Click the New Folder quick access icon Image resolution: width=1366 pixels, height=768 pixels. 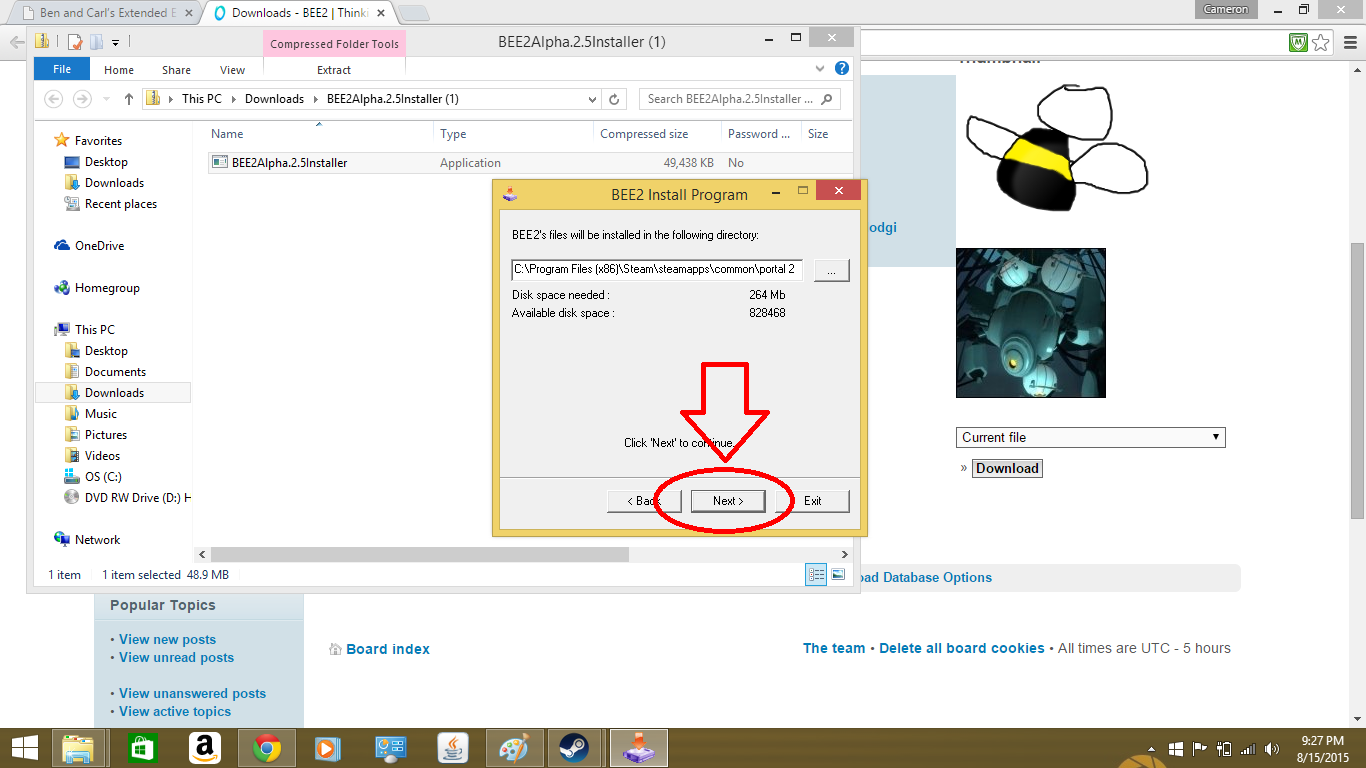(95, 42)
